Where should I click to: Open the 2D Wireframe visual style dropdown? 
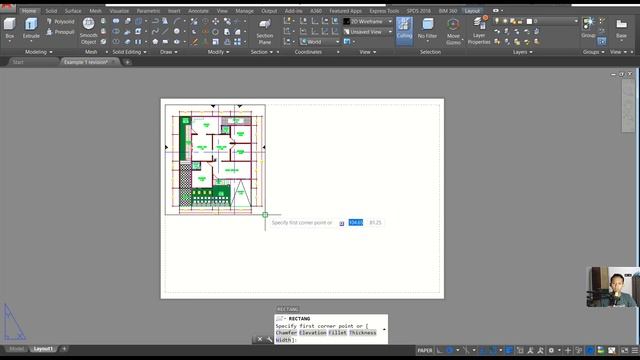(368, 21)
